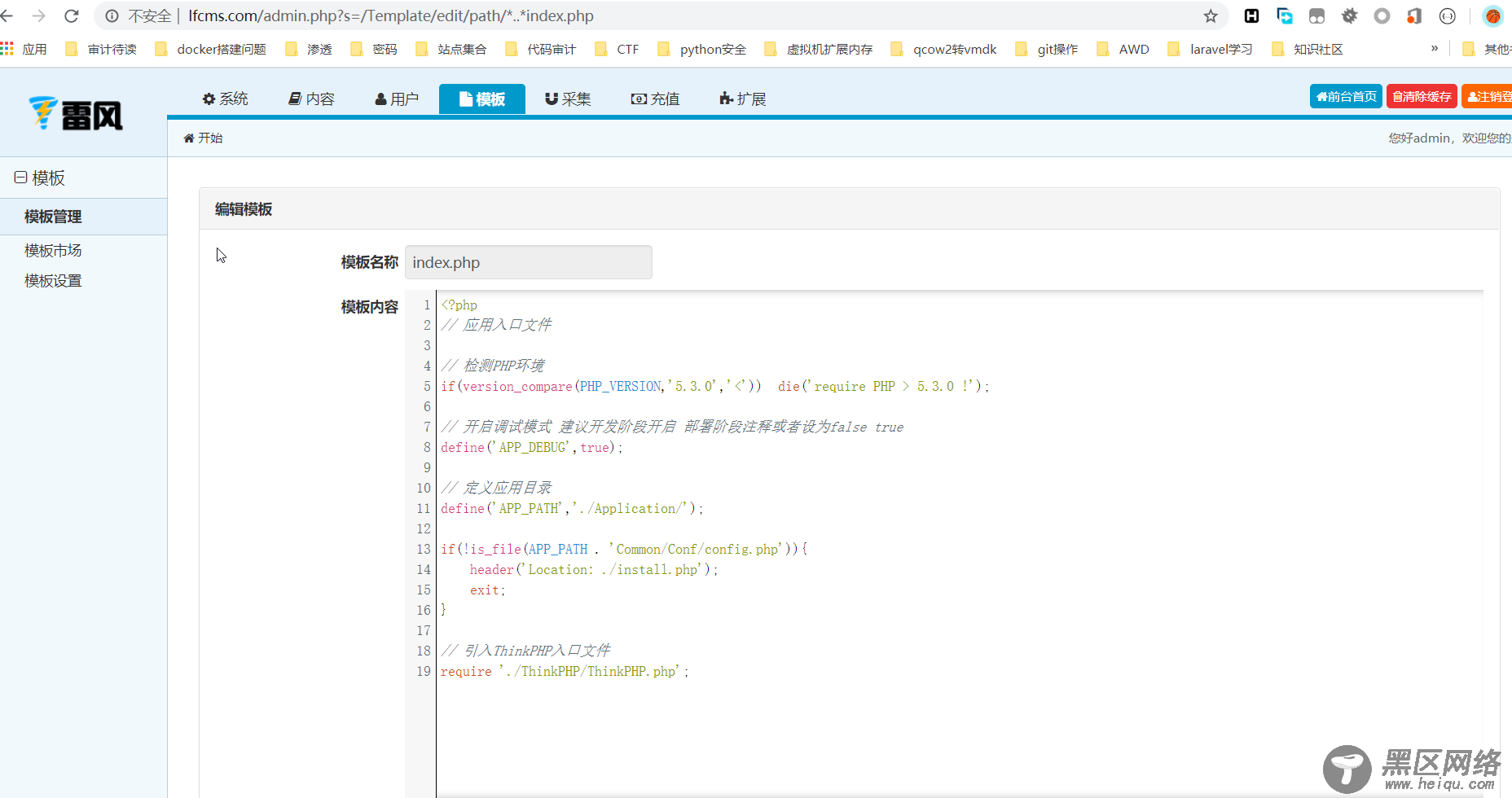Click the 清除缓存 button
Image resolution: width=1512 pixels, height=798 pixels.
[1422, 96]
